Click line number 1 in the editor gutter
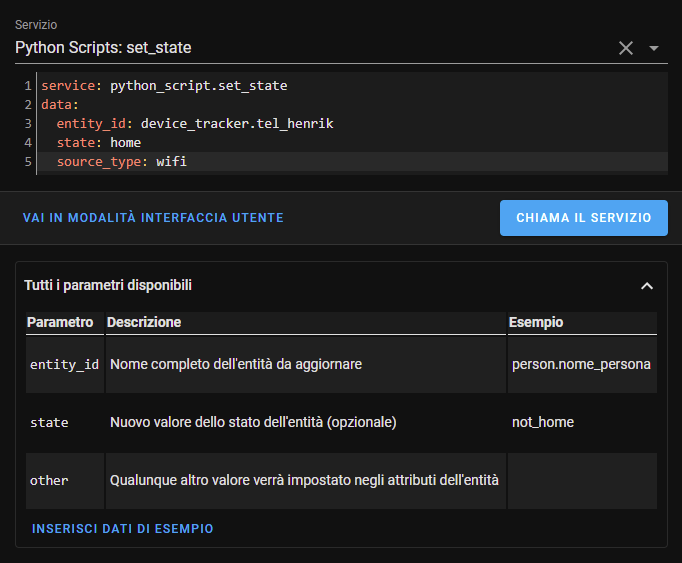The height and width of the screenshot is (563, 682). [28, 86]
